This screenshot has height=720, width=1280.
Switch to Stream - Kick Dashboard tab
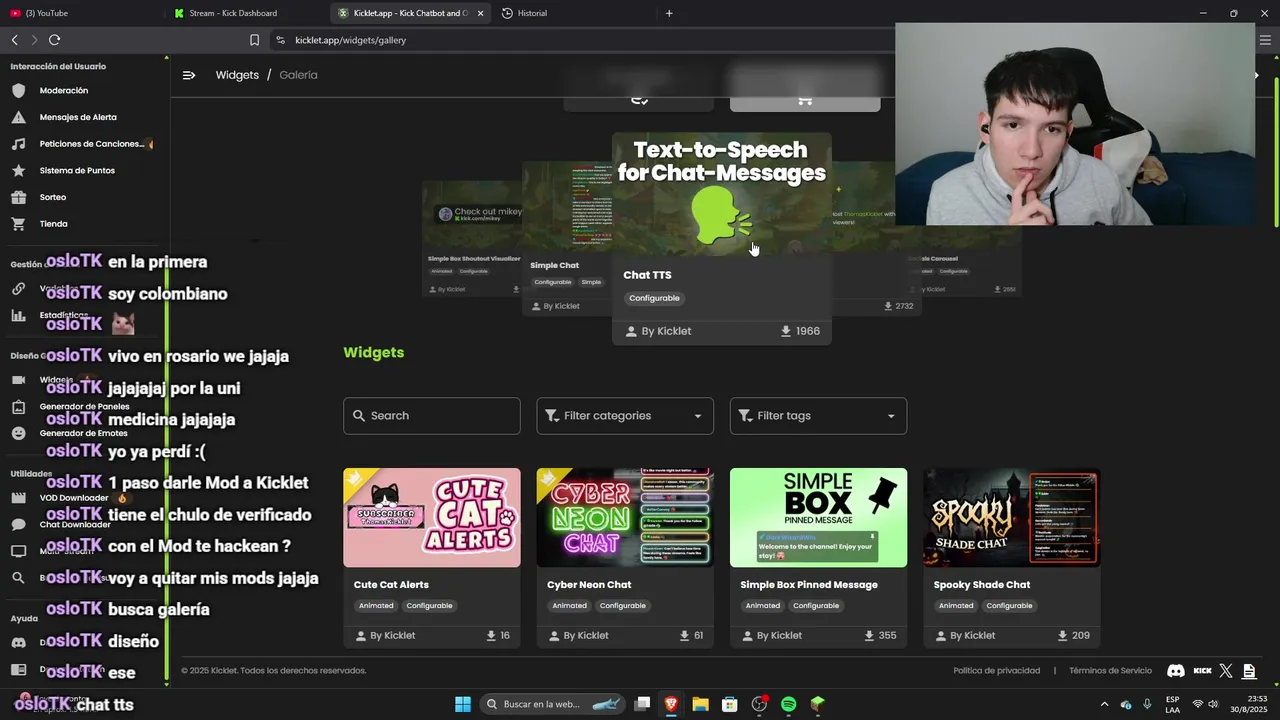coord(246,13)
